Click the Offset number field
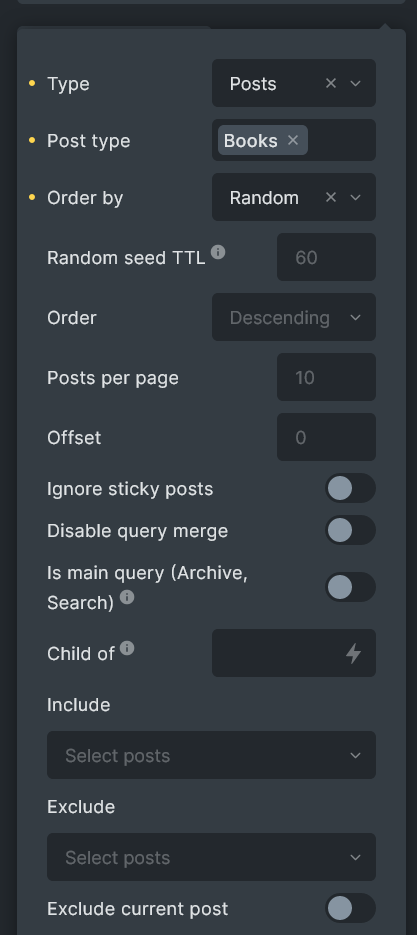The height and width of the screenshot is (935, 417). 326,437
